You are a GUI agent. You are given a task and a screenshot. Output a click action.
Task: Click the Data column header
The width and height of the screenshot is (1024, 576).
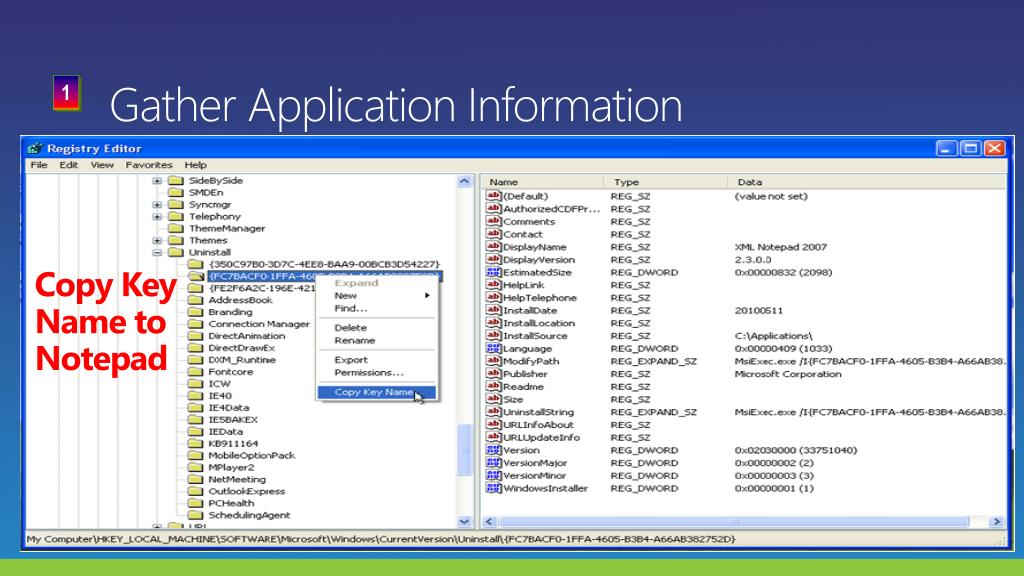click(x=750, y=182)
